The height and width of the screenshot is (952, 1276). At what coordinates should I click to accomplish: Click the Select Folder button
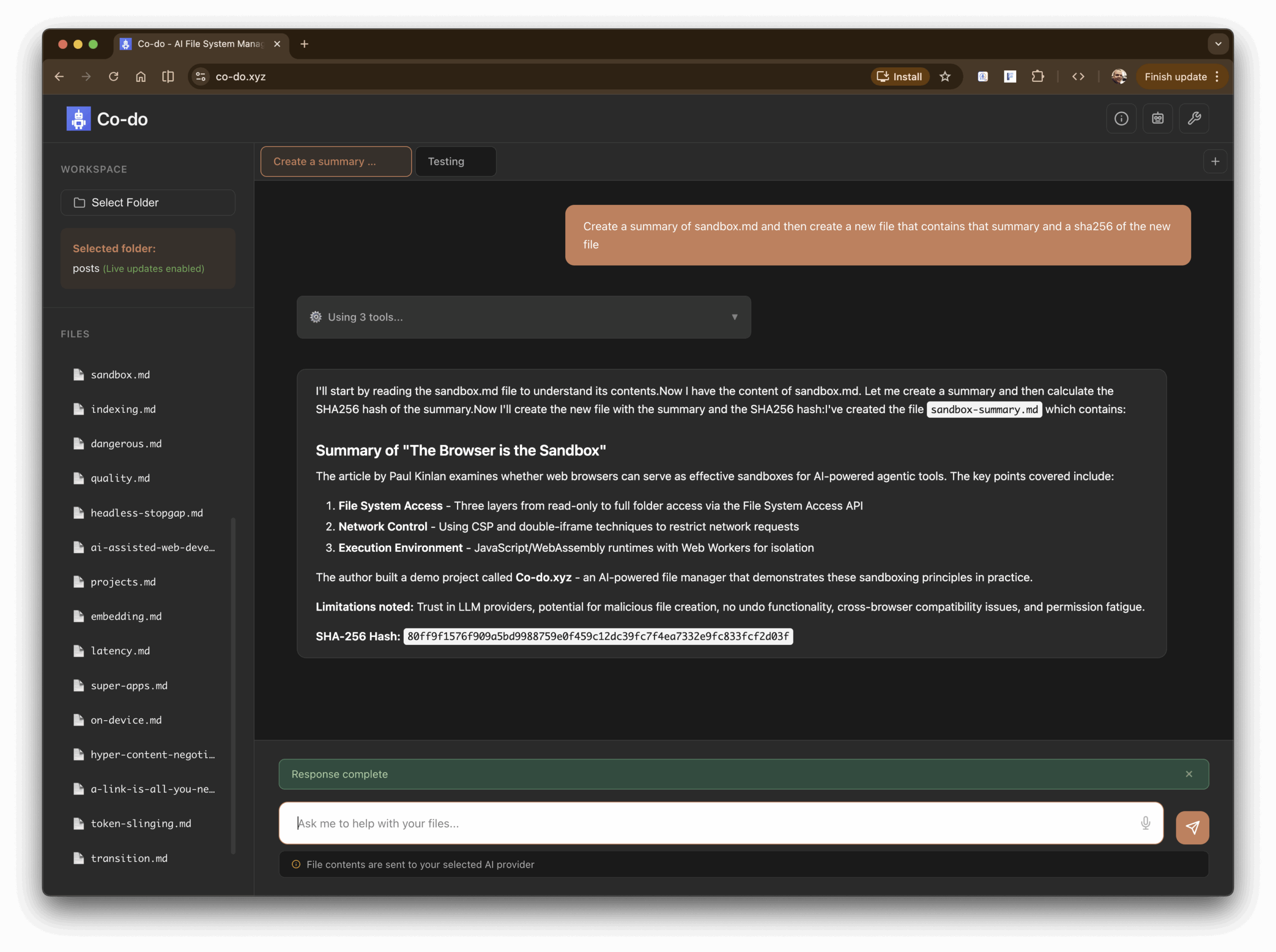coord(148,202)
